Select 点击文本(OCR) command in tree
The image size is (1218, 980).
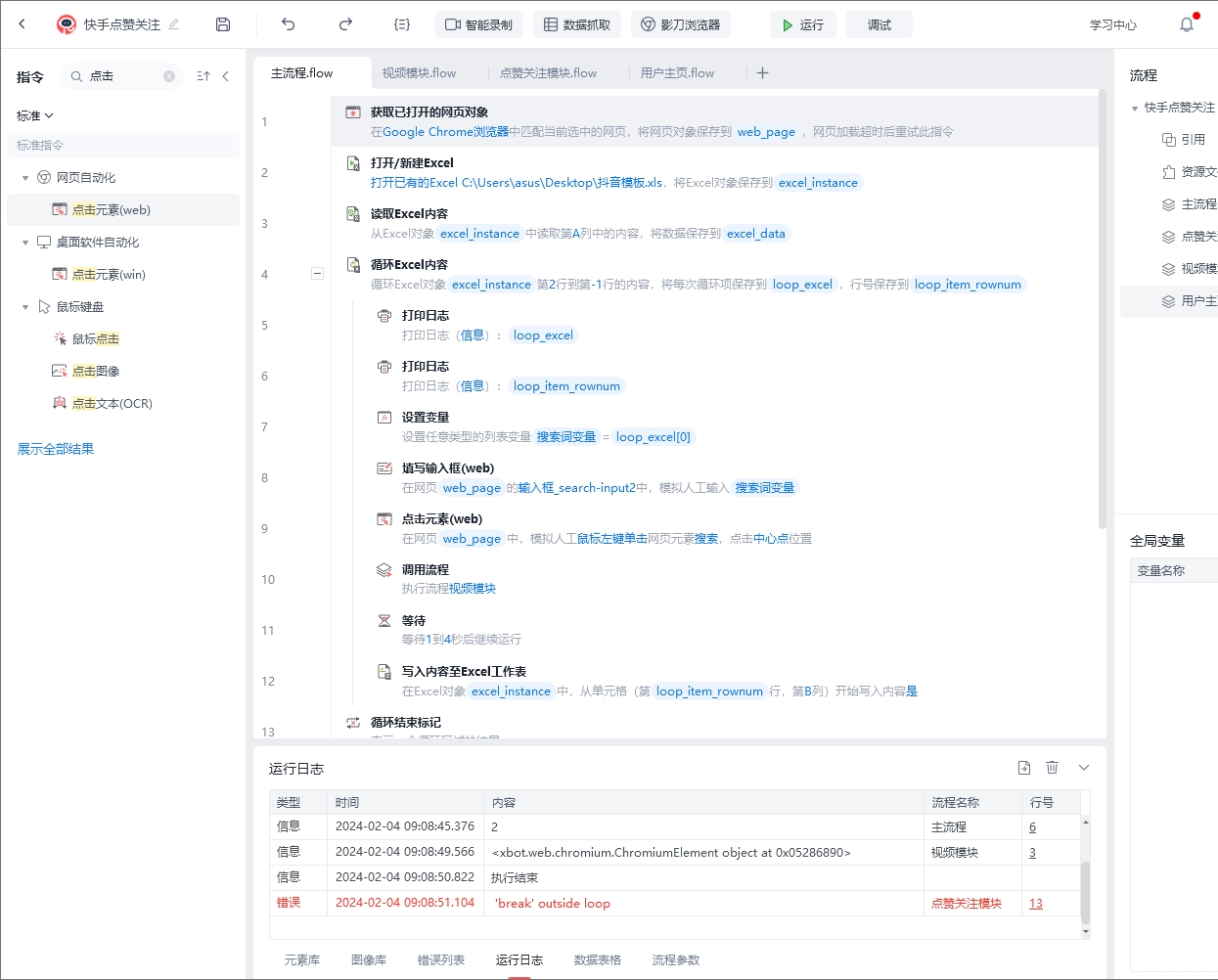point(112,403)
